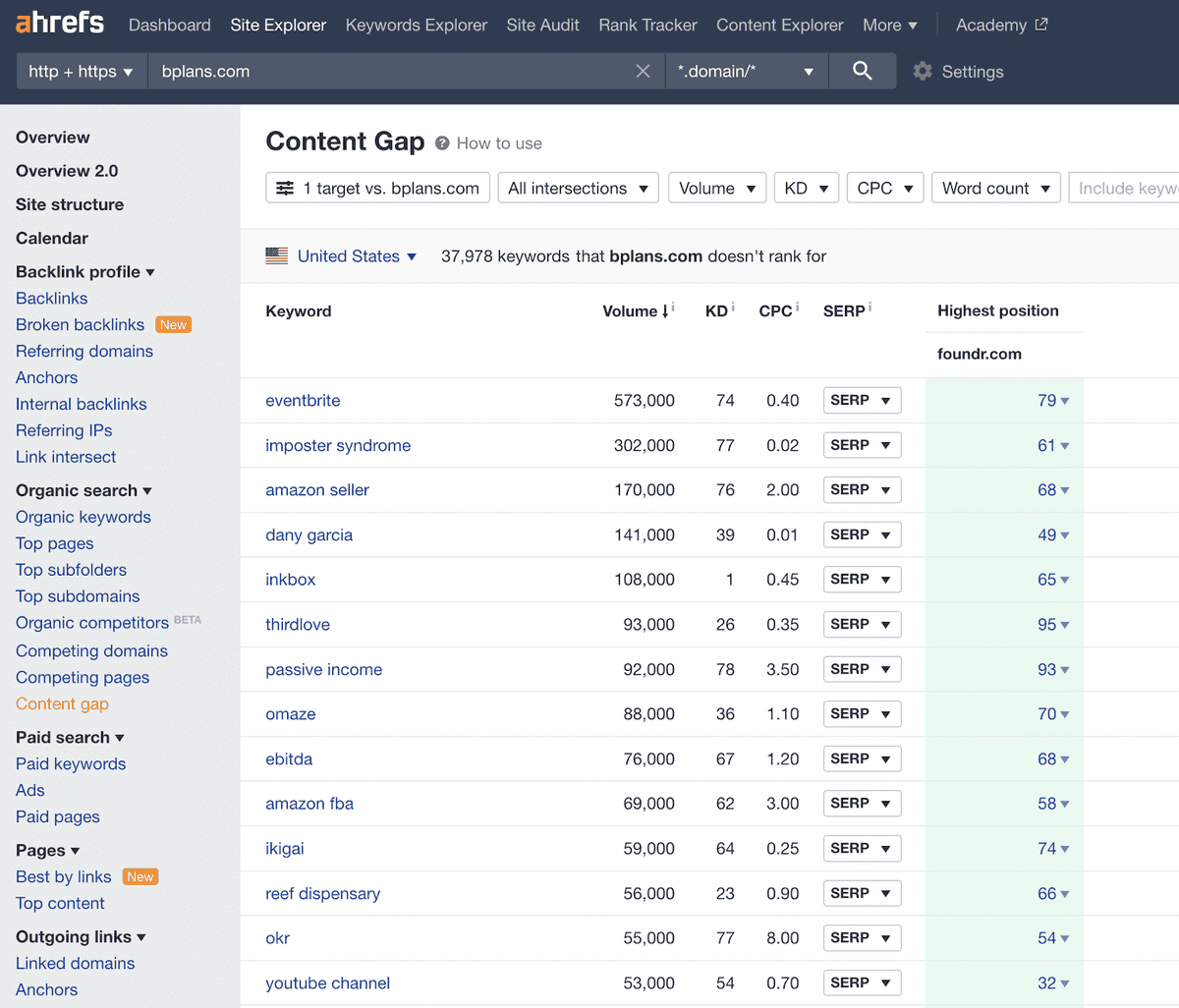Open the Volume filter dropdown
The height and width of the screenshot is (1008, 1179).
pyautogui.click(x=717, y=188)
